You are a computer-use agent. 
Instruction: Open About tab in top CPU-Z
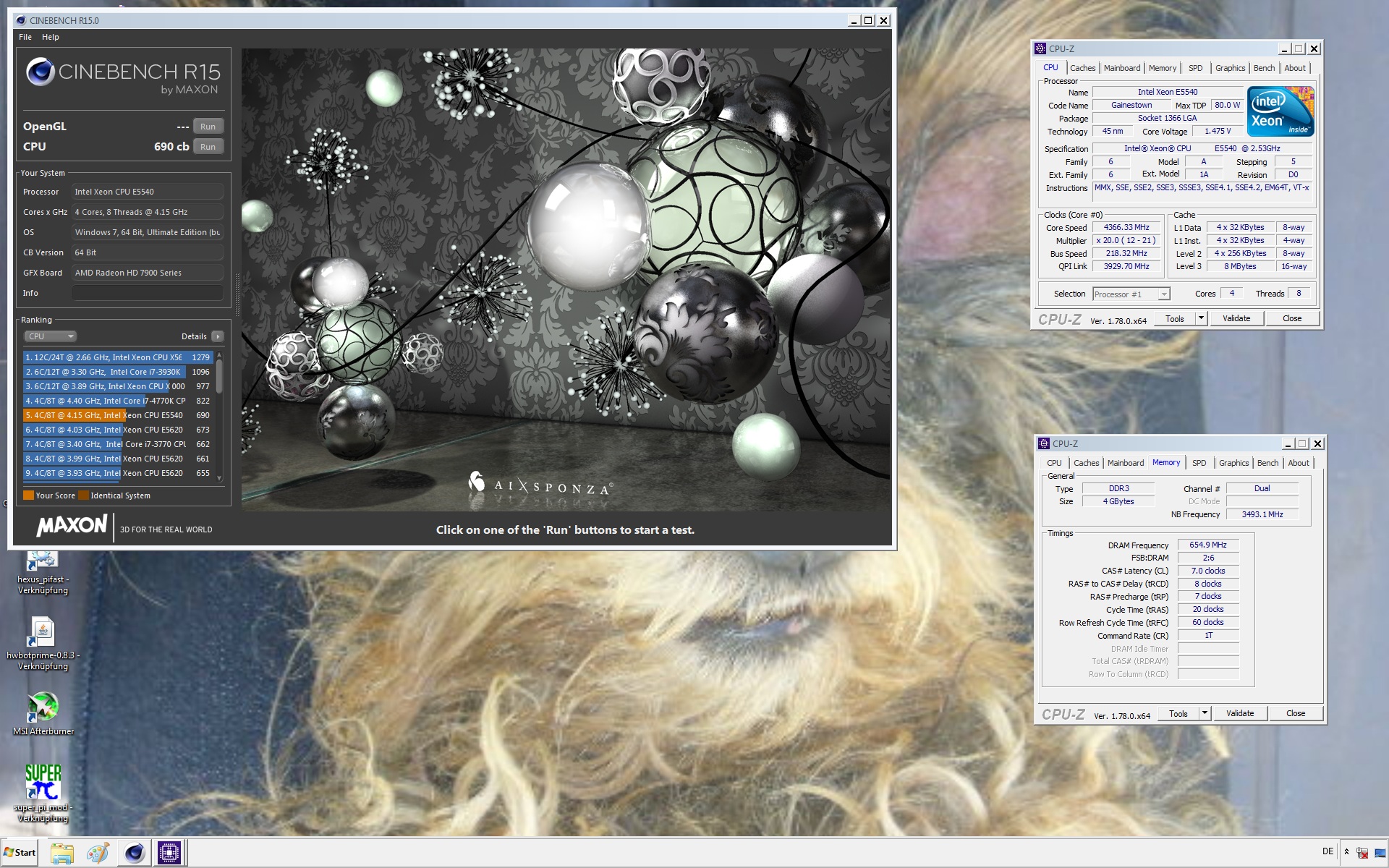[x=1295, y=68]
